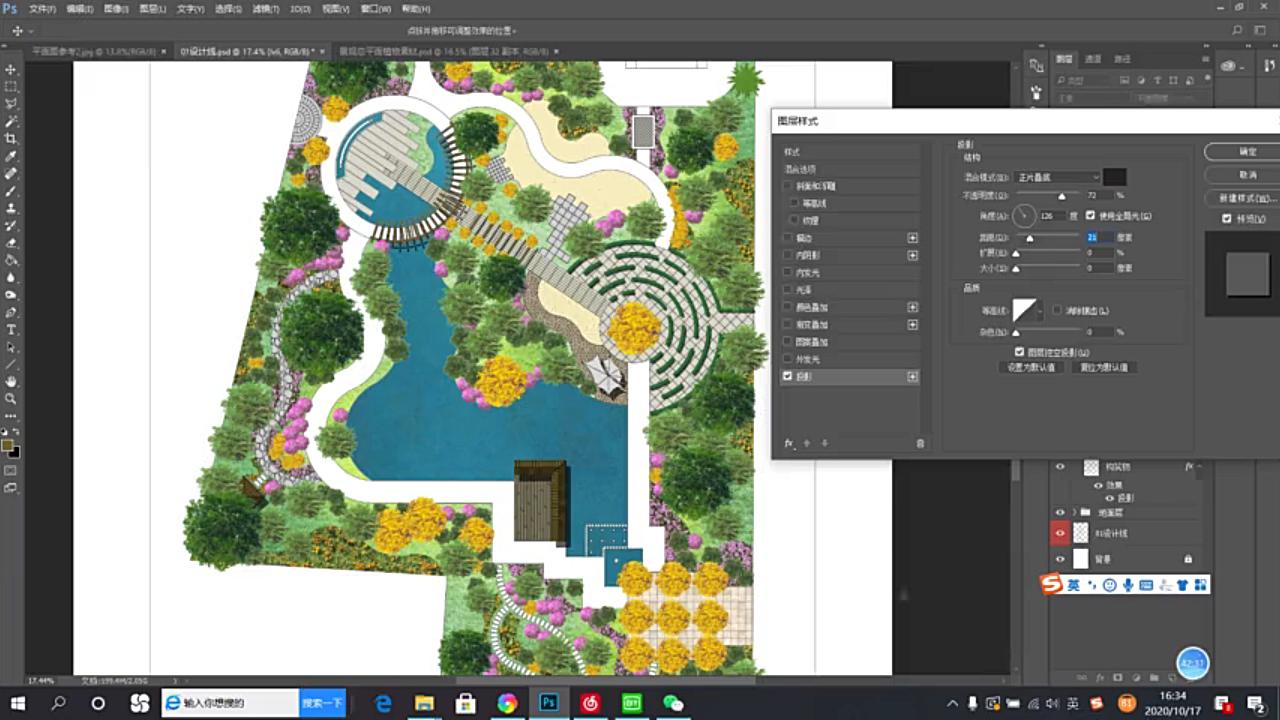Screen dimensions: 1280x720
Task: Click the 距离 value input field
Action: point(1099,237)
